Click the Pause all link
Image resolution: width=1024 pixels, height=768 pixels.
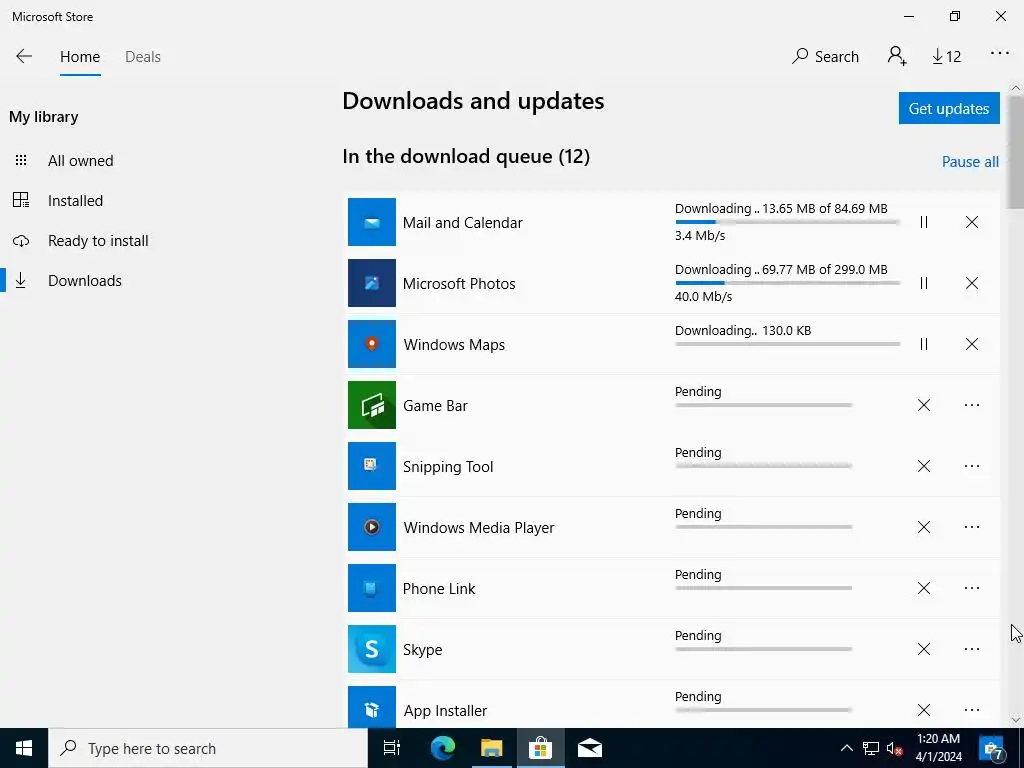click(970, 162)
